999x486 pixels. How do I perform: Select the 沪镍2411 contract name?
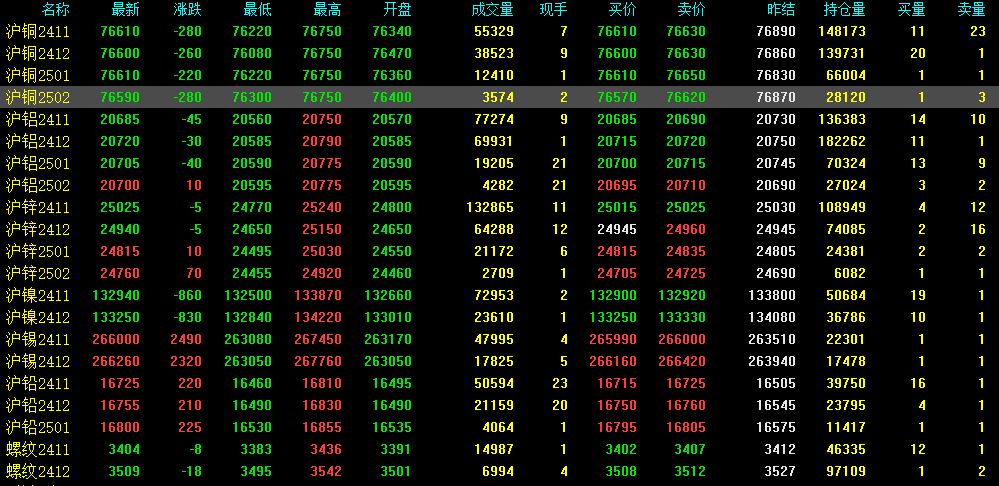(38, 296)
